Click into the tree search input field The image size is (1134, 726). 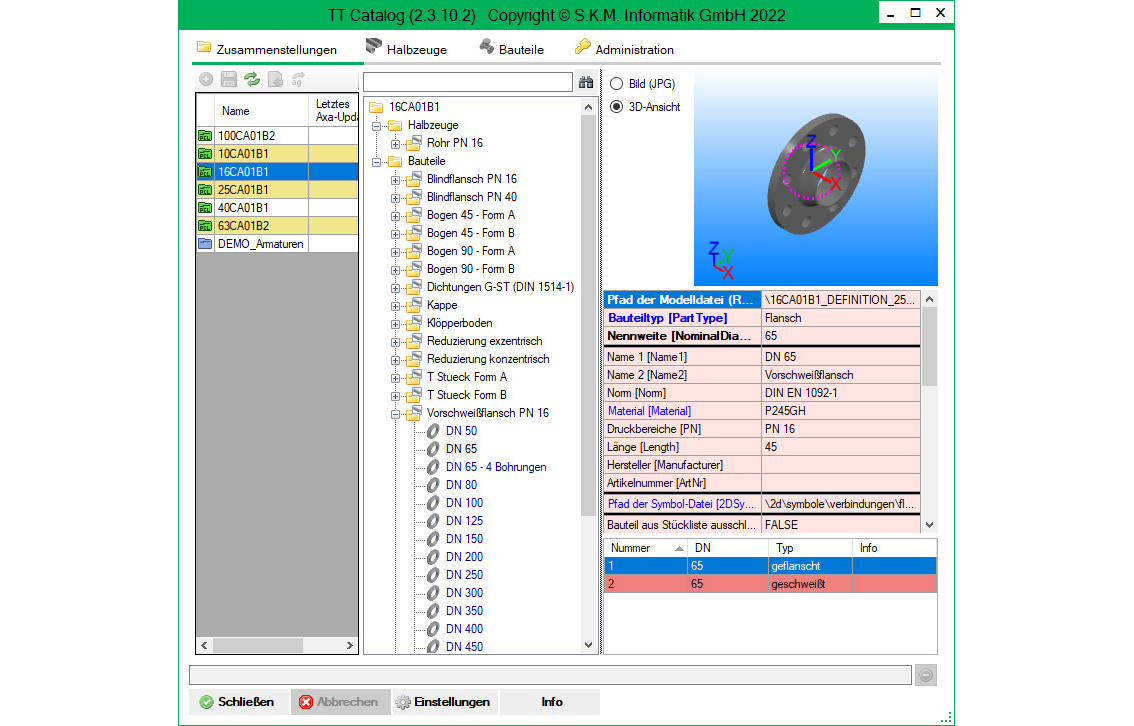(468, 82)
